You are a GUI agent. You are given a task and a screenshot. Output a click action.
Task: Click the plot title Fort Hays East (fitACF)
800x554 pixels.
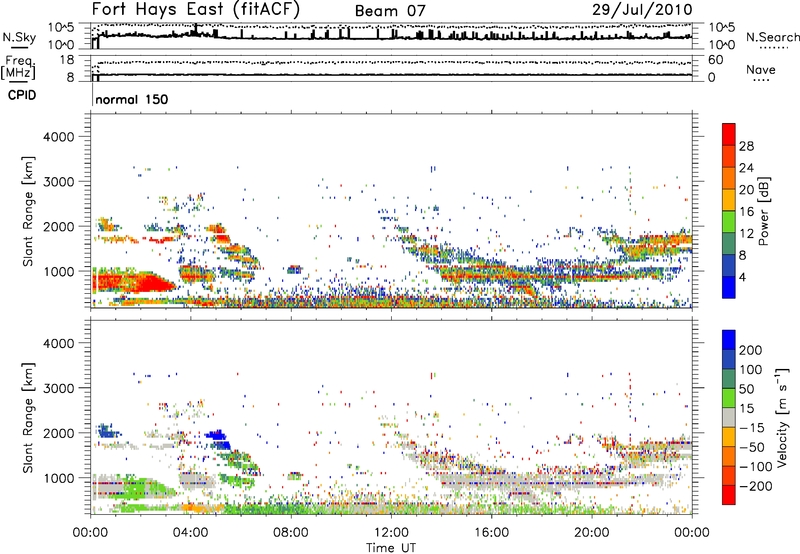pos(195,10)
